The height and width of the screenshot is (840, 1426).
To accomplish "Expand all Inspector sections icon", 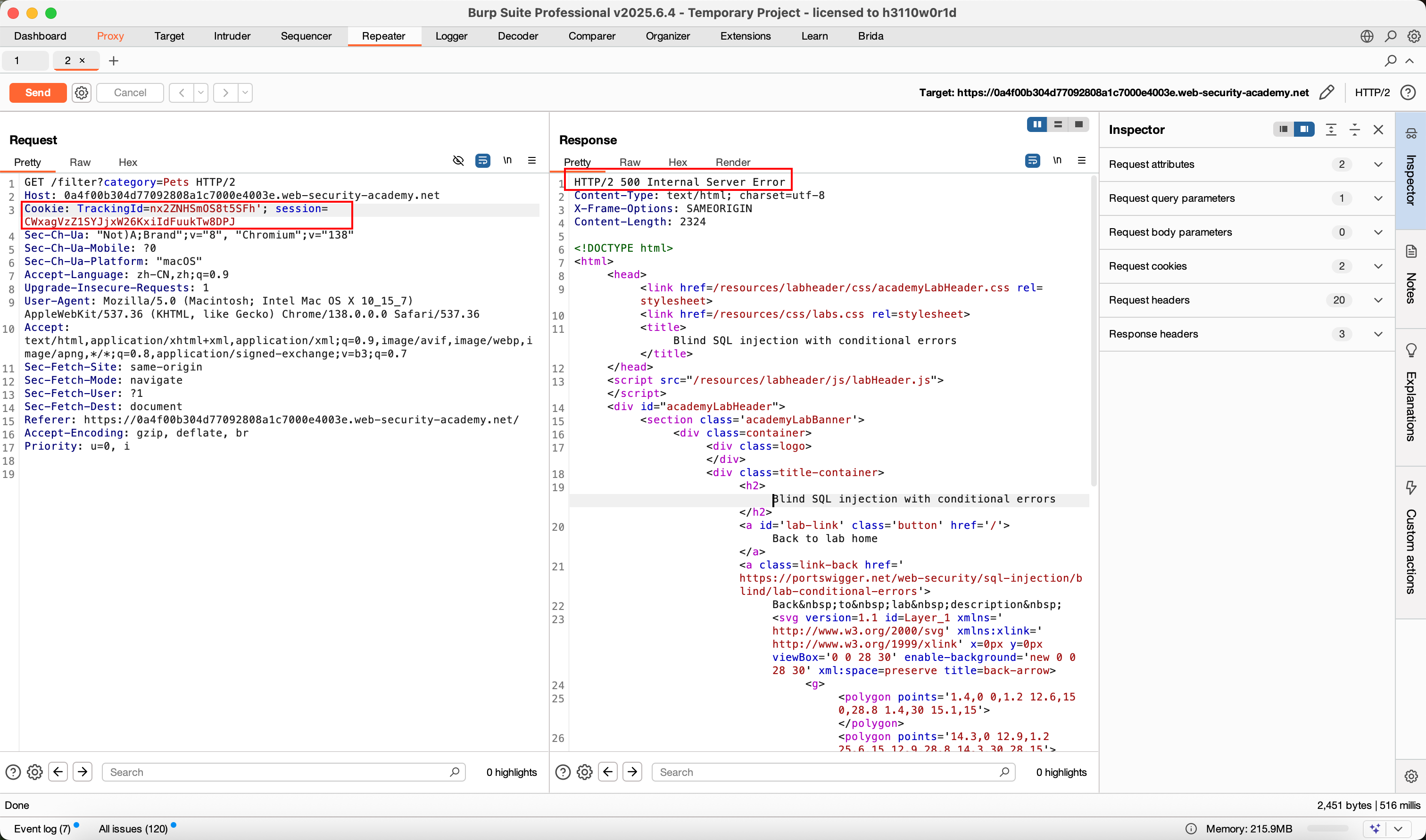I will click(x=1331, y=130).
